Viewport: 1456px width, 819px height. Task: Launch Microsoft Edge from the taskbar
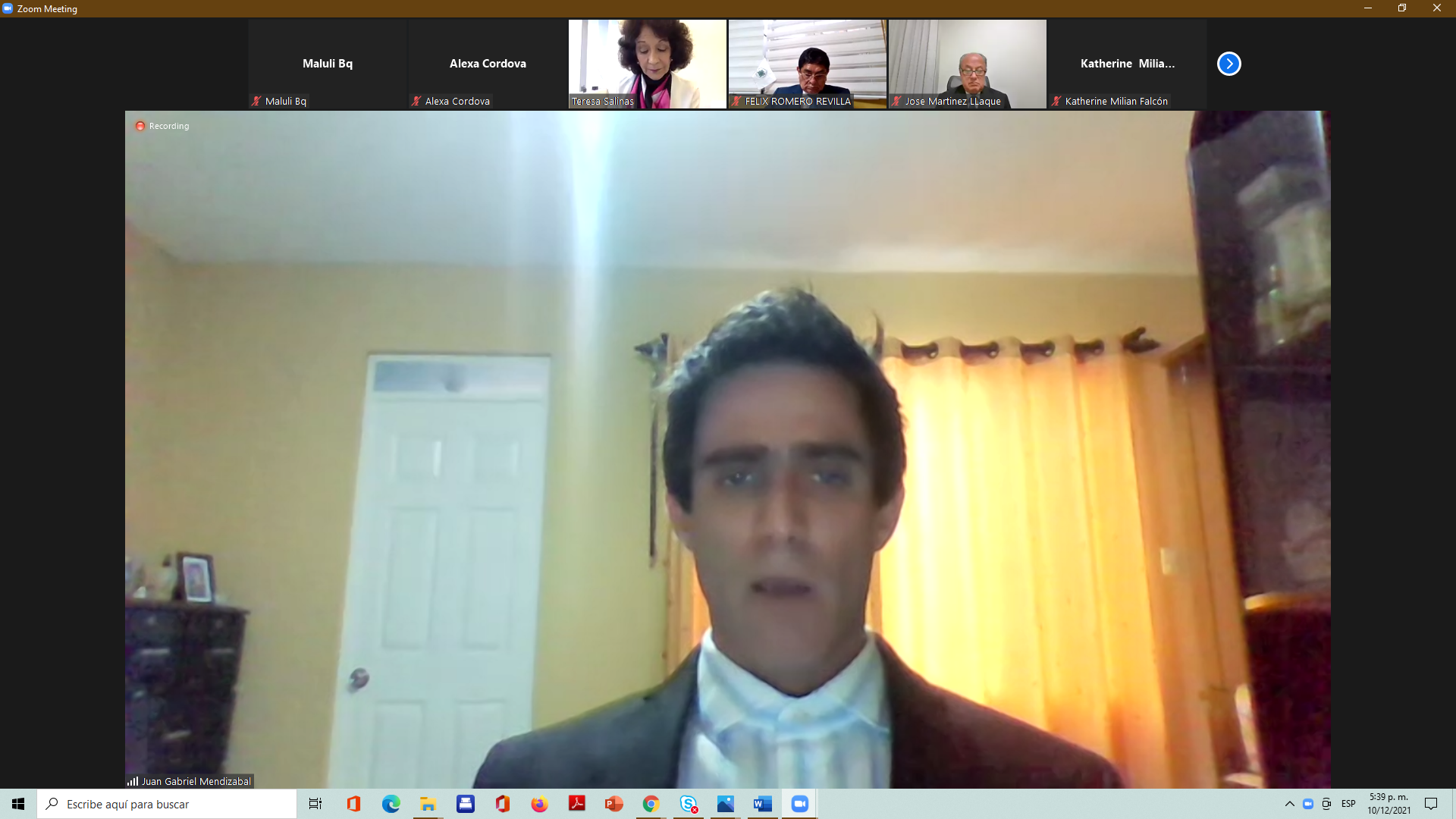[391, 804]
